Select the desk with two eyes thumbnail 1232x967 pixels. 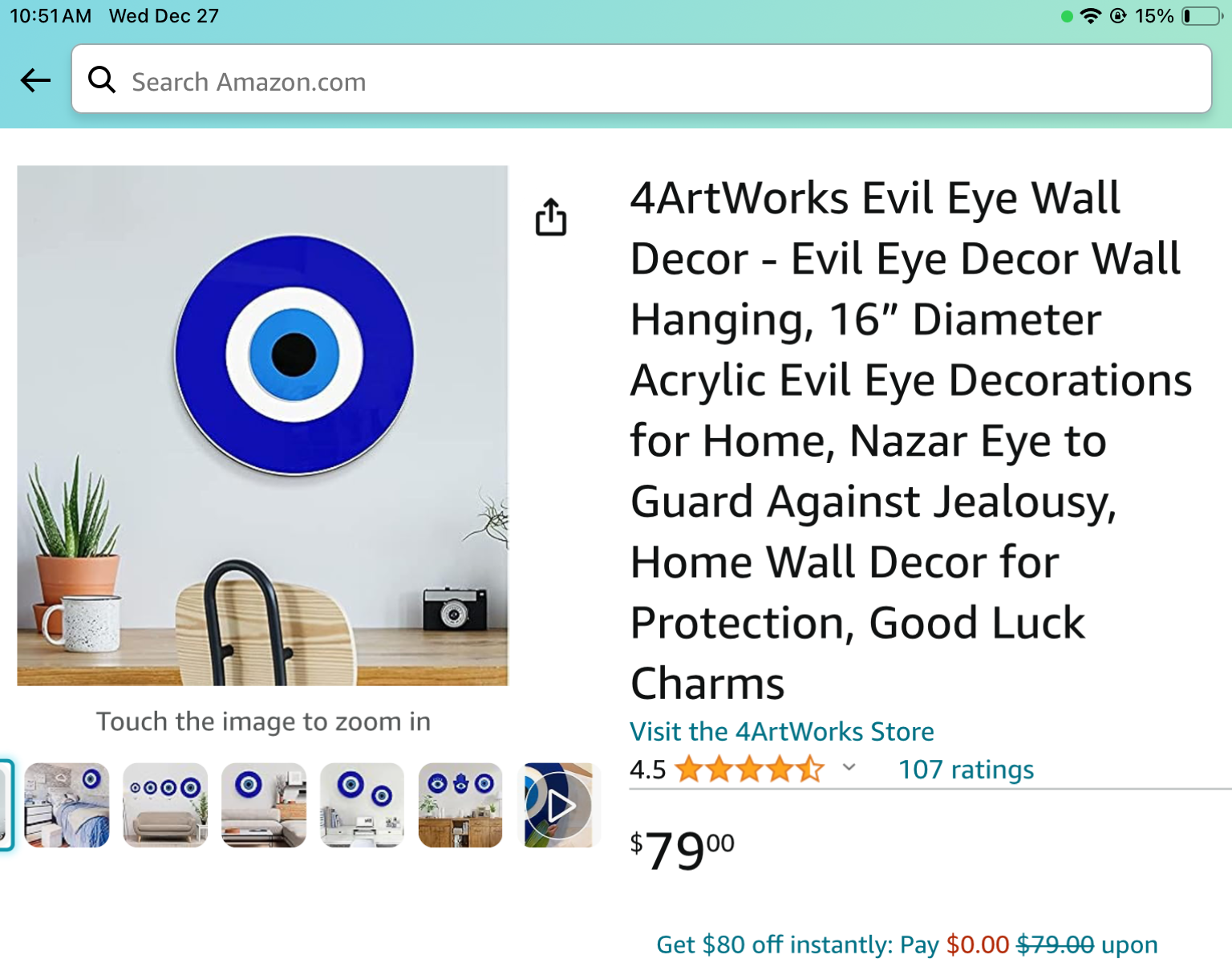(x=362, y=805)
